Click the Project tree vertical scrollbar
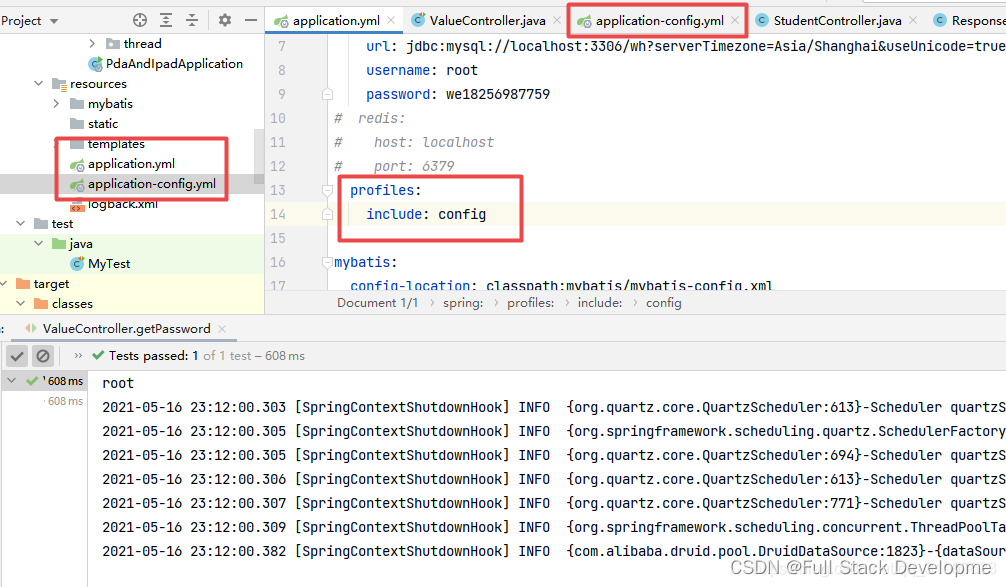The height and width of the screenshot is (587, 1006). [259, 157]
